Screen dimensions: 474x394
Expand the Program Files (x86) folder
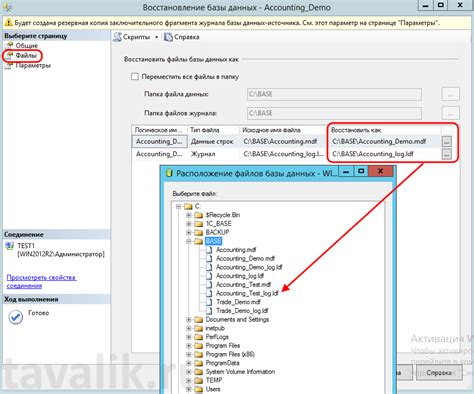pyautogui.click(x=189, y=354)
